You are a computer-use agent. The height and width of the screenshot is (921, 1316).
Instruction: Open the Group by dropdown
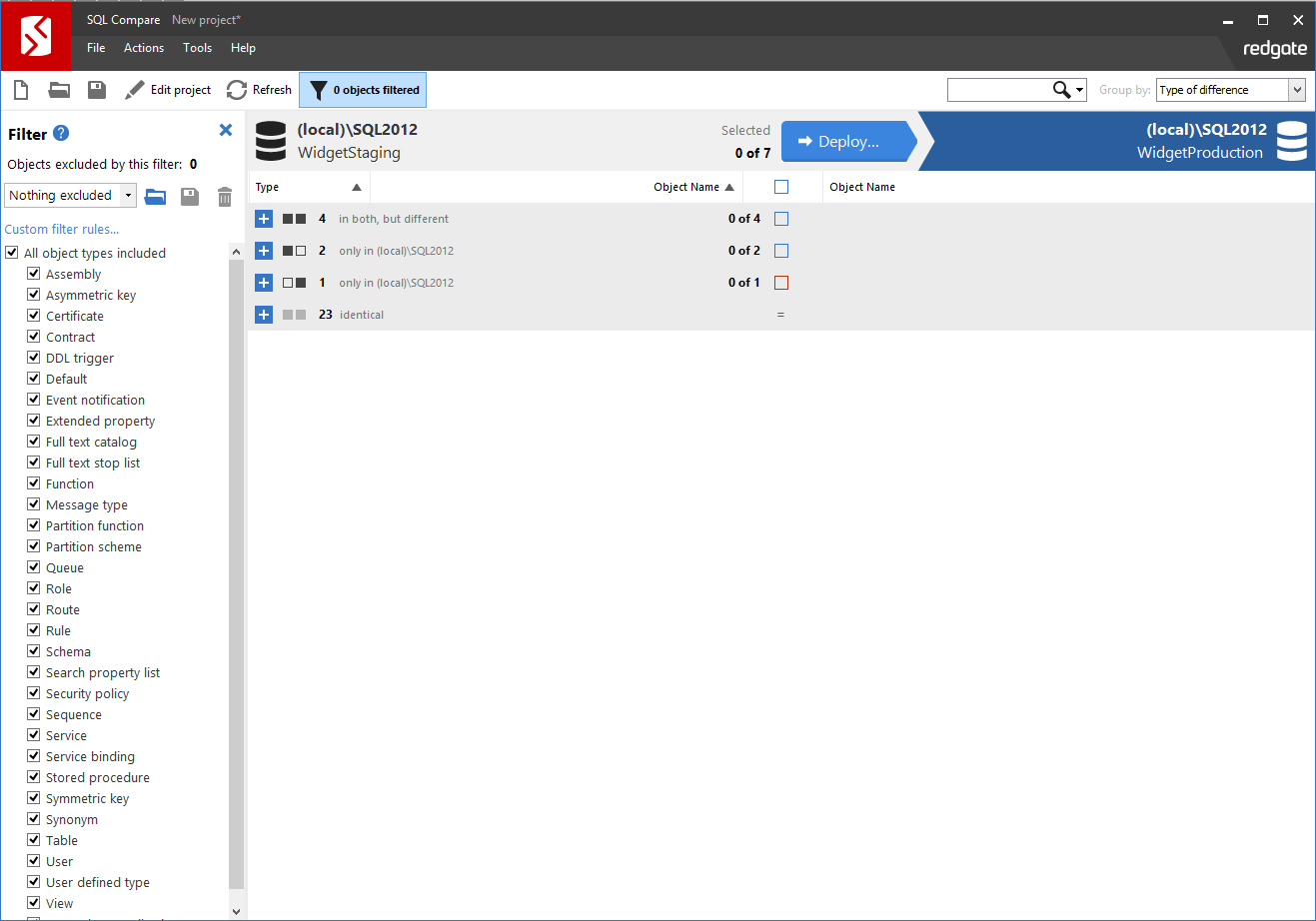coord(1299,89)
